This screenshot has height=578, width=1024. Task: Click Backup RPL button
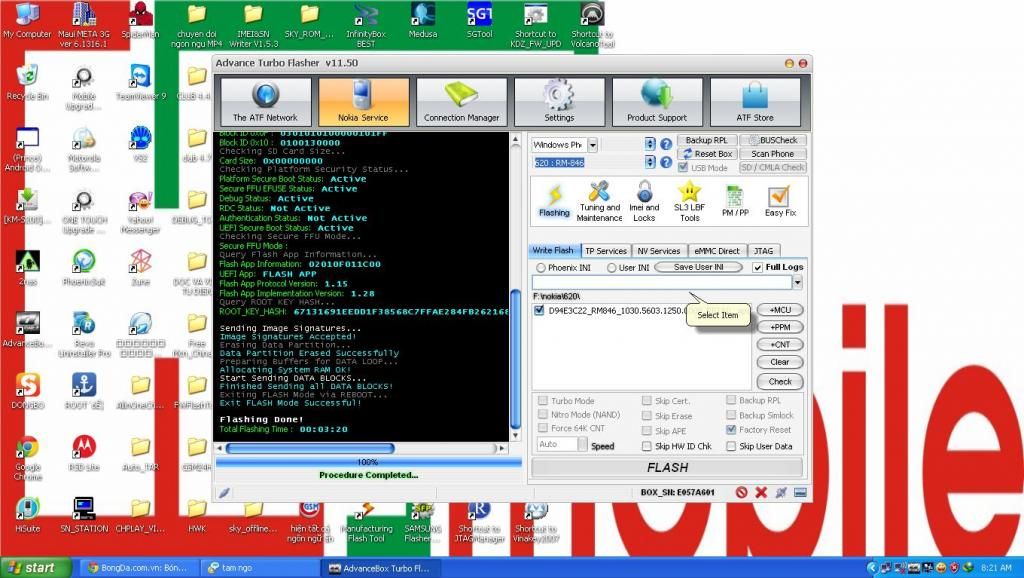[707, 140]
